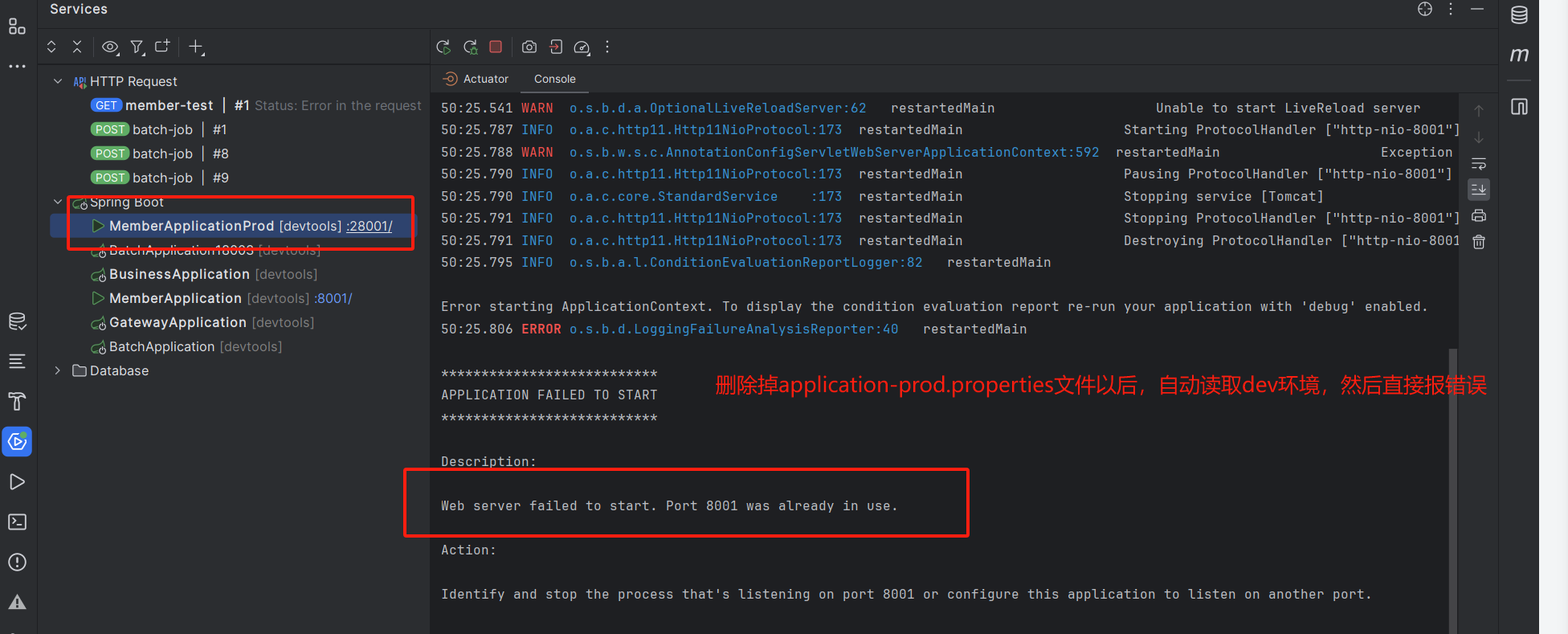This screenshot has width=1568, height=634.
Task: Open the Filter funnel icon in Services
Action: pos(137,47)
